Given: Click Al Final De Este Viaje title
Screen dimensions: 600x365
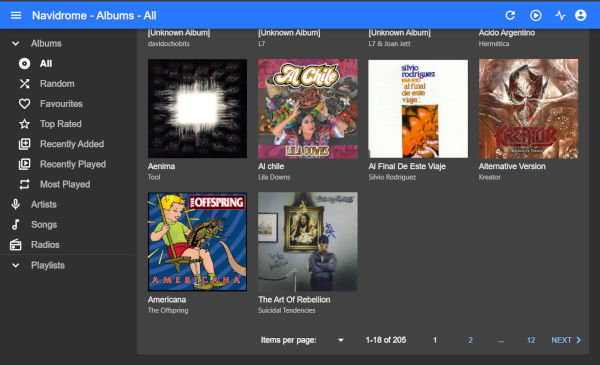Looking at the screenshot, I should (407, 166).
